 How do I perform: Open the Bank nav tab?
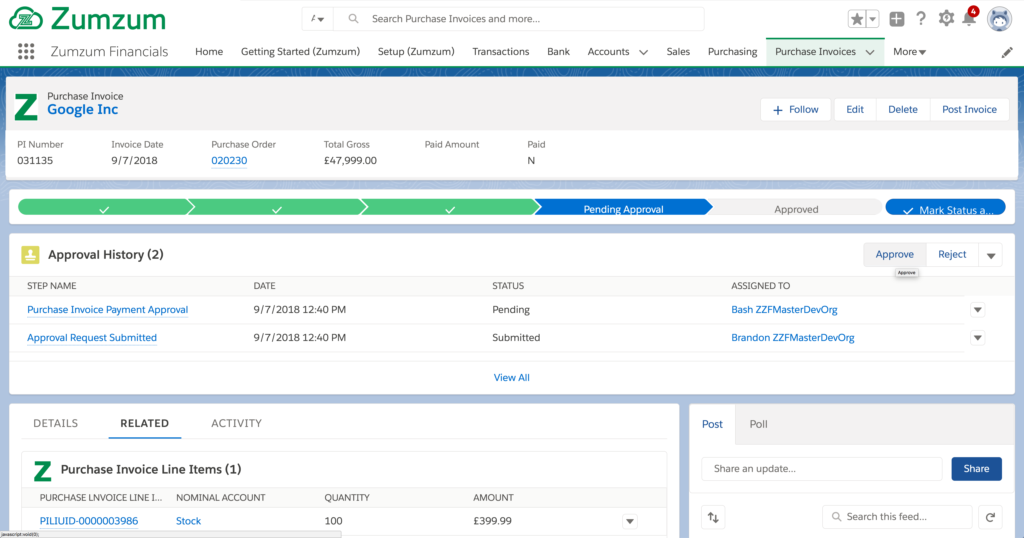[558, 52]
